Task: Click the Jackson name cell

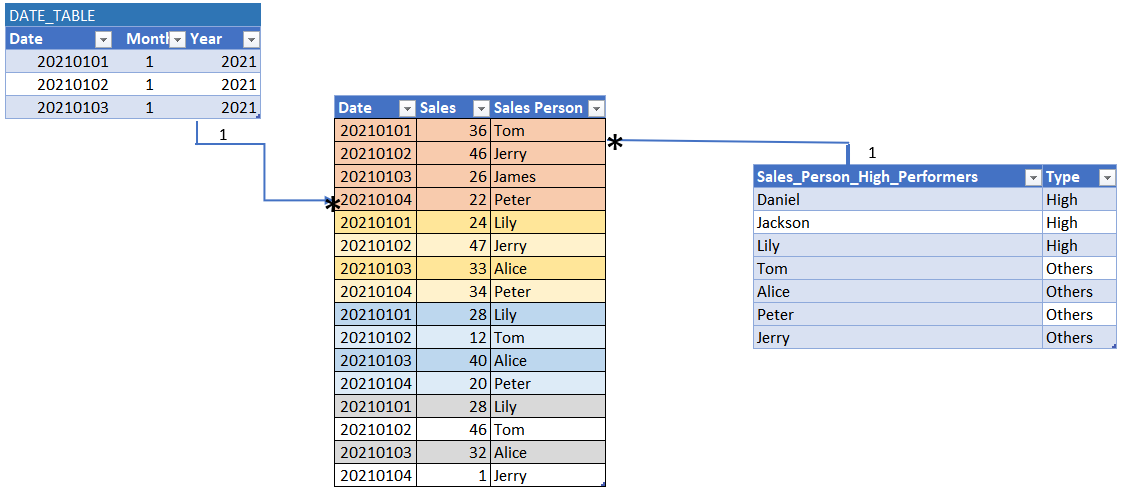Action: tap(897, 223)
